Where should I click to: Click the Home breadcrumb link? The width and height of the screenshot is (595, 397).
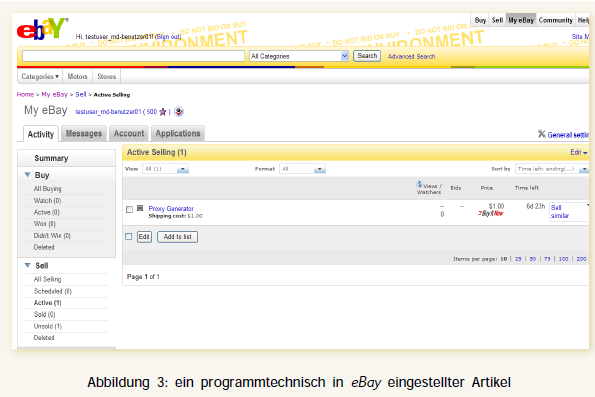[25, 94]
